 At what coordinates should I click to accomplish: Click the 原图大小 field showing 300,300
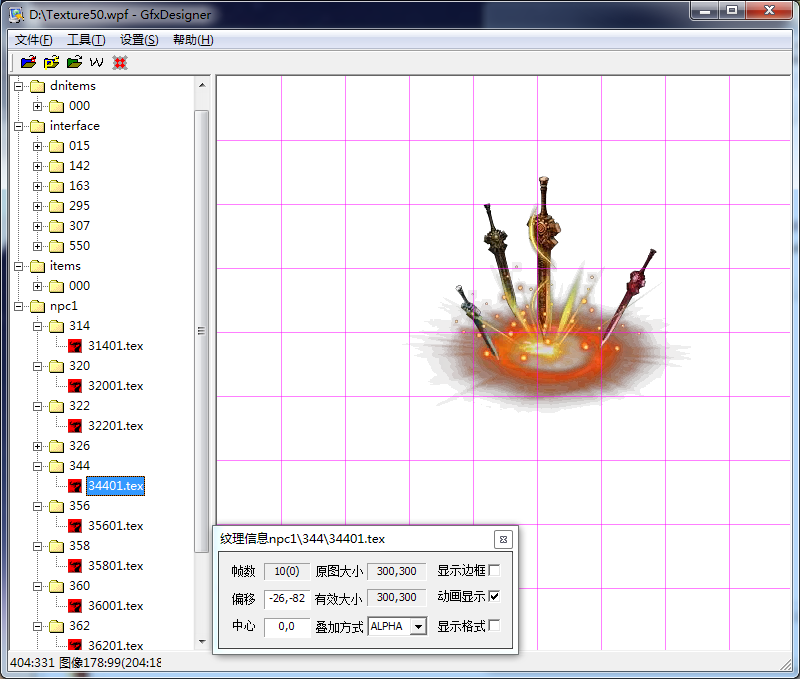396,571
